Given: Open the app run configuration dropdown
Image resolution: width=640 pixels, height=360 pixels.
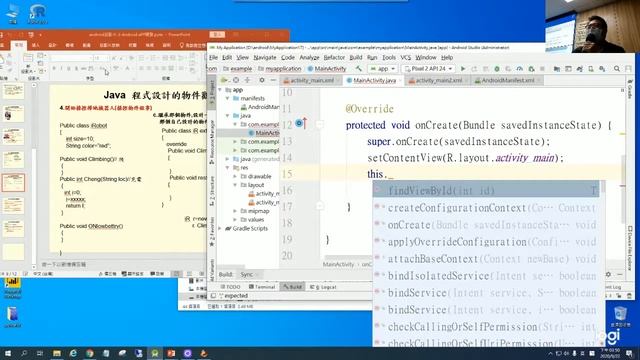Looking at the screenshot, I should click(382, 69).
